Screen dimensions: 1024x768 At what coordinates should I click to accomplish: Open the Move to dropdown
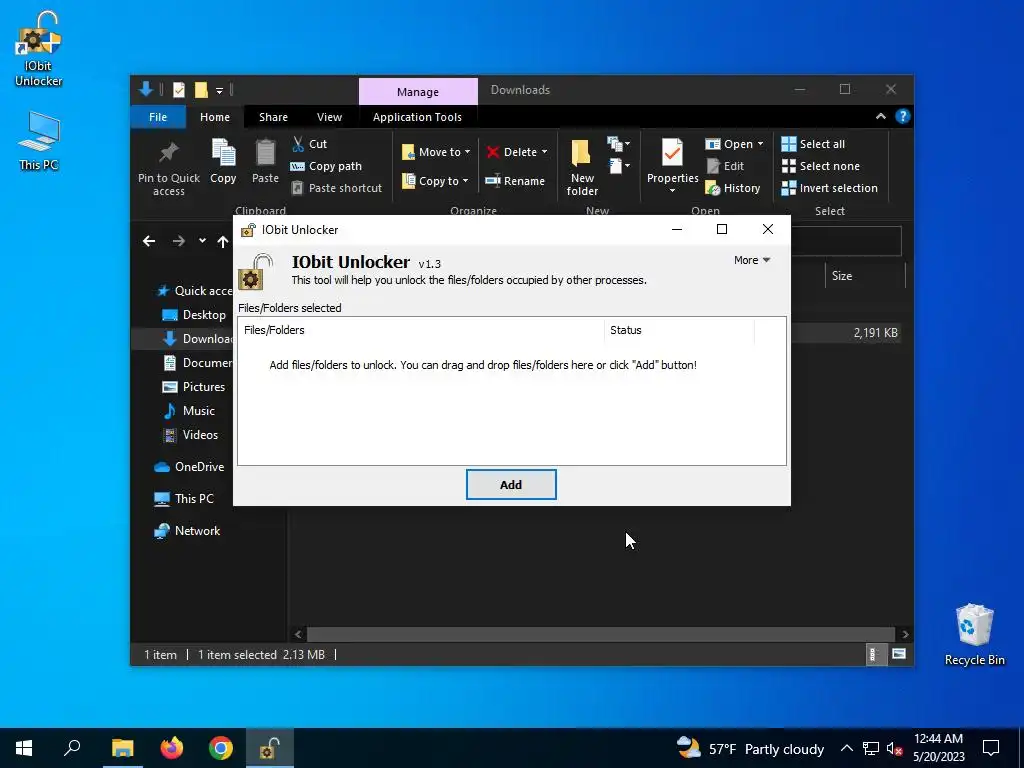(436, 152)
